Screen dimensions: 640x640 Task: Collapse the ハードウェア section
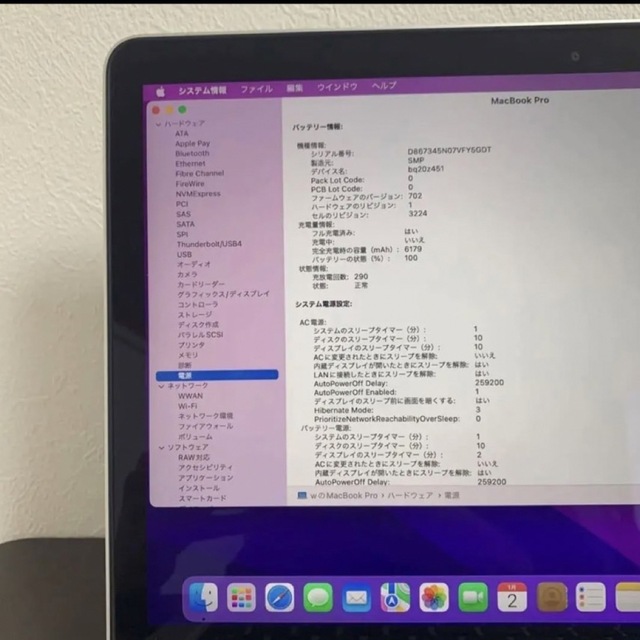click(159, 124)
